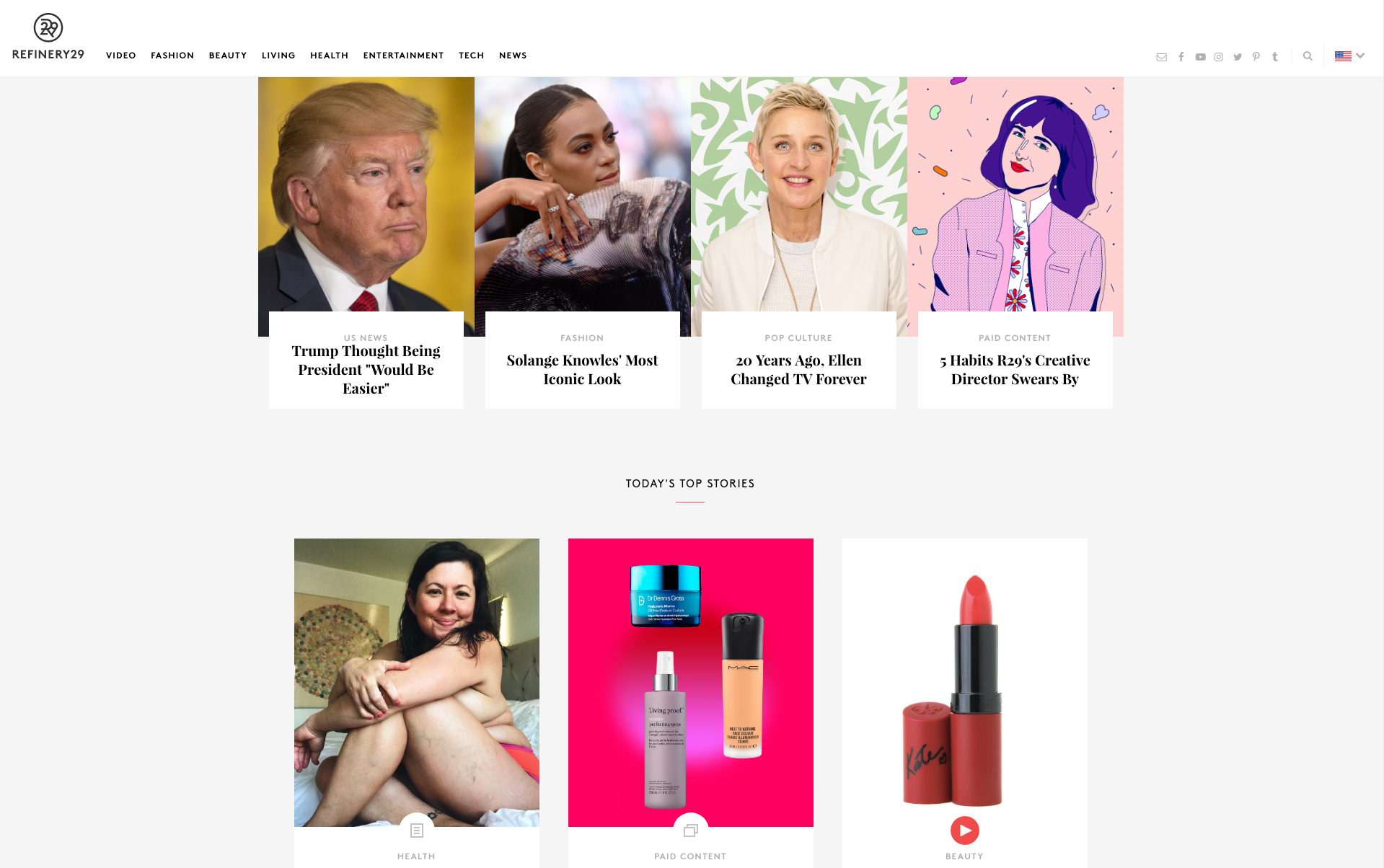
Task: Open the Instagram icon in header
Action: 1219,57
